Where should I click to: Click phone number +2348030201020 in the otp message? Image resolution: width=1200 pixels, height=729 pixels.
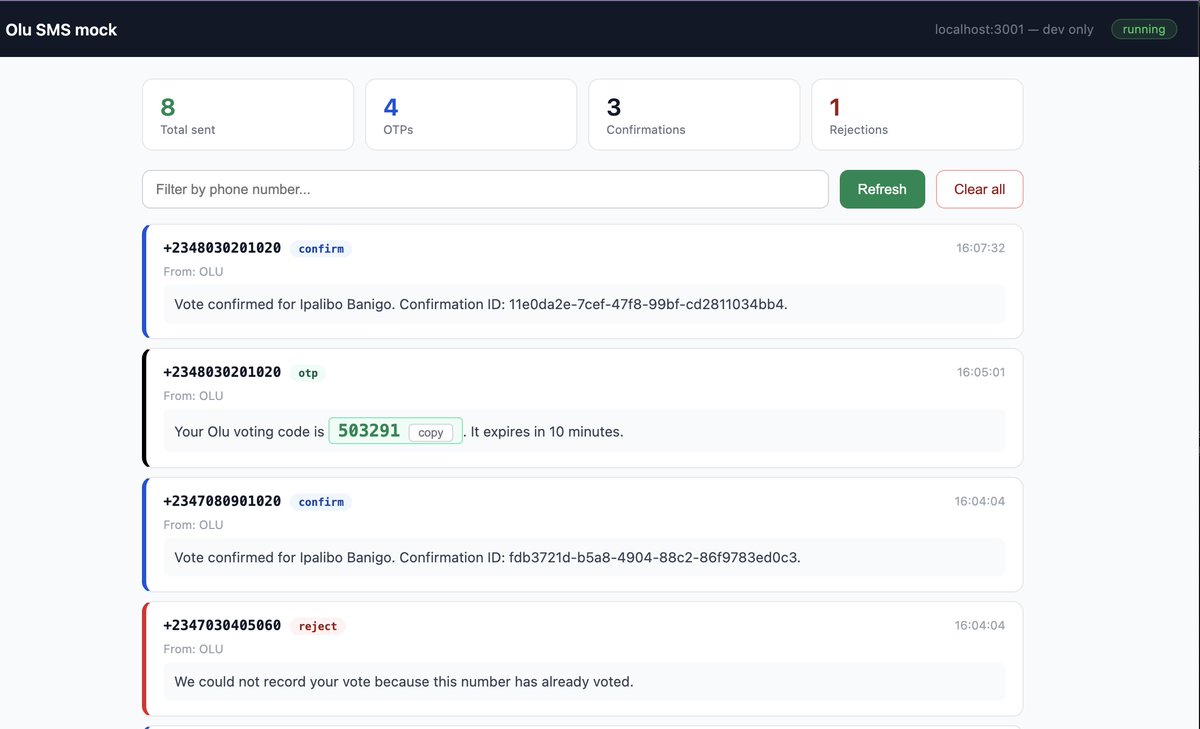coord(222,372)
